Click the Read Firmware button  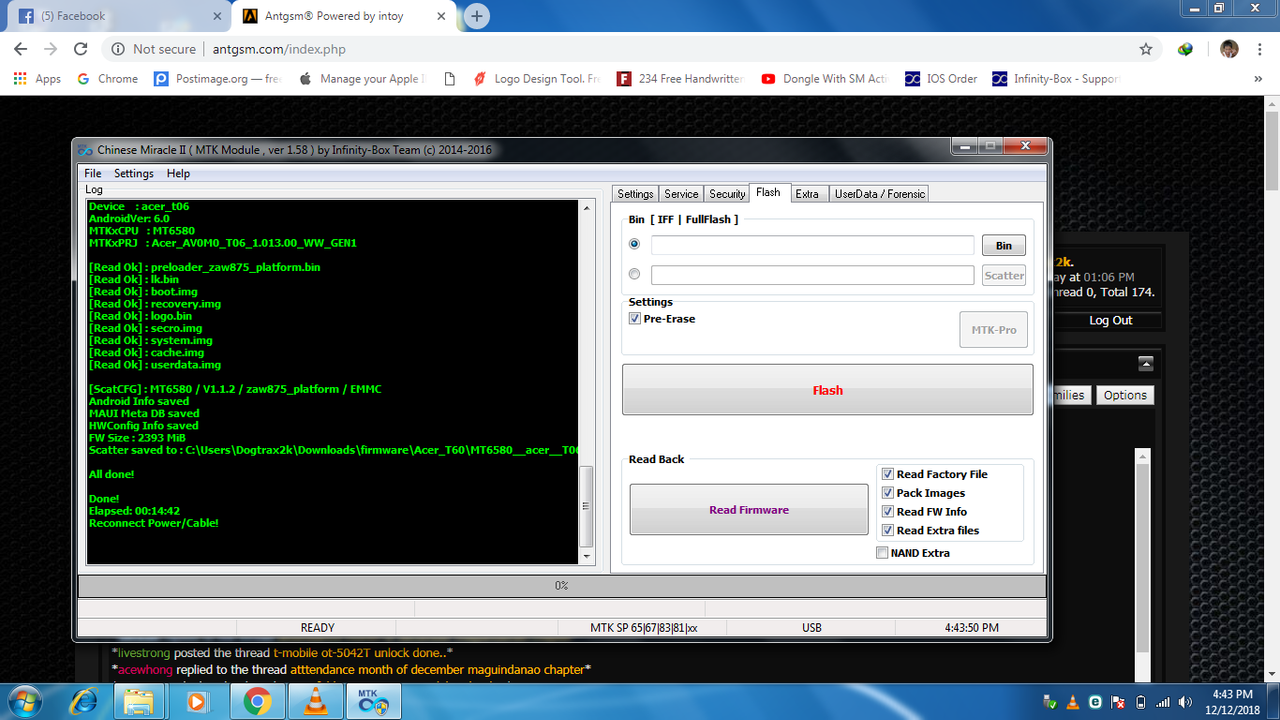pyautogui.click(x=749, y=510)
